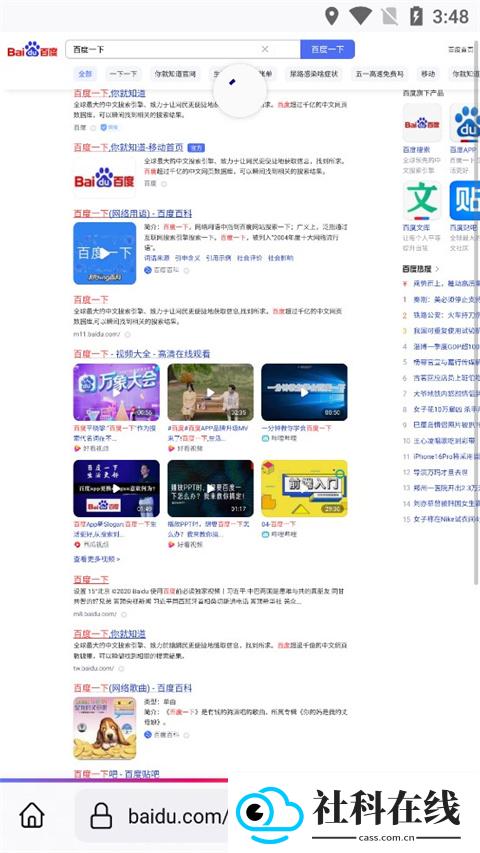Open the 社会影响 sub-link
This screenshot has width=480, height=853.
coord(280,258)
